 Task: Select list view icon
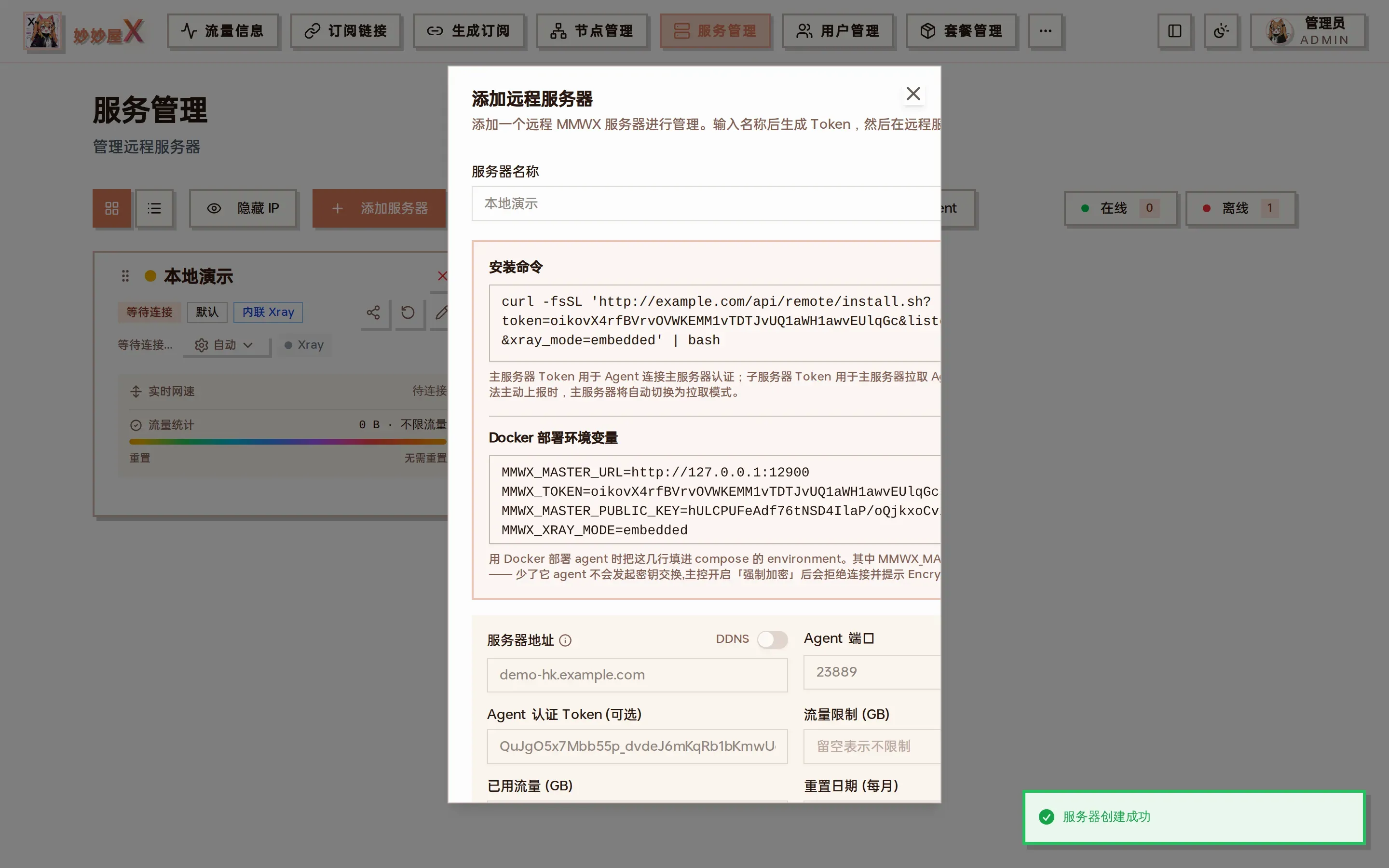[154, 208]
